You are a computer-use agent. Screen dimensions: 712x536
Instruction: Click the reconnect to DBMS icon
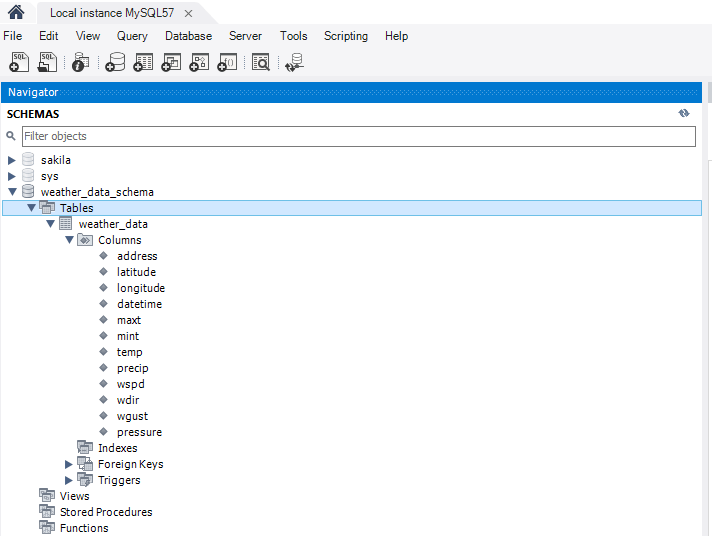(294, 62)
